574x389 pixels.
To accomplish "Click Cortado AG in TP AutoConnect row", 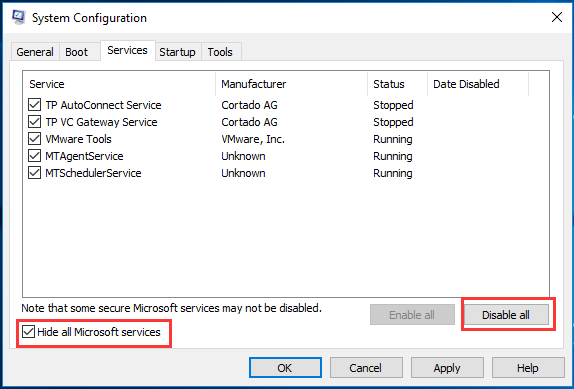I will [x=249, y=105].
